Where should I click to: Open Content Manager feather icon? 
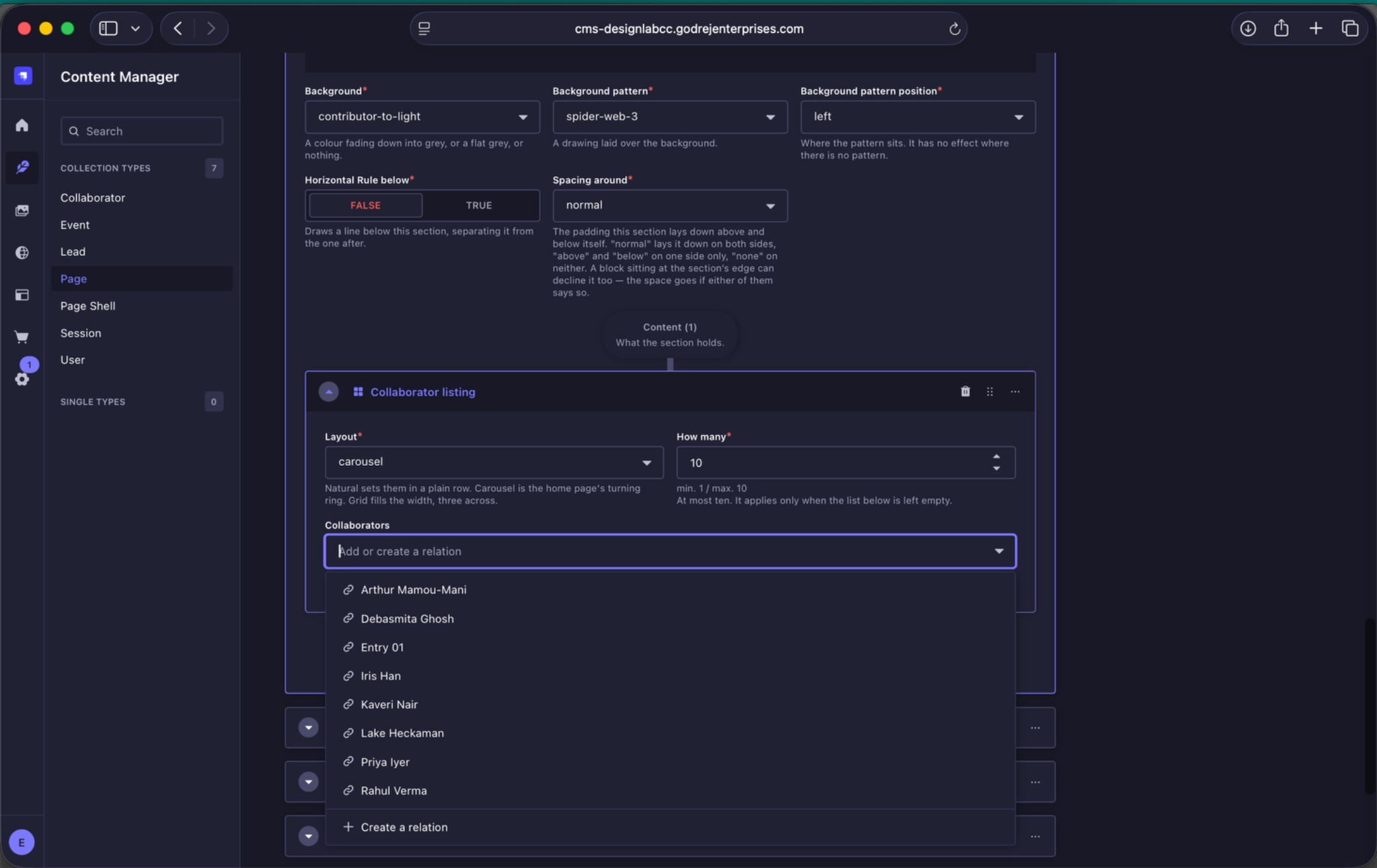(22, 167)
